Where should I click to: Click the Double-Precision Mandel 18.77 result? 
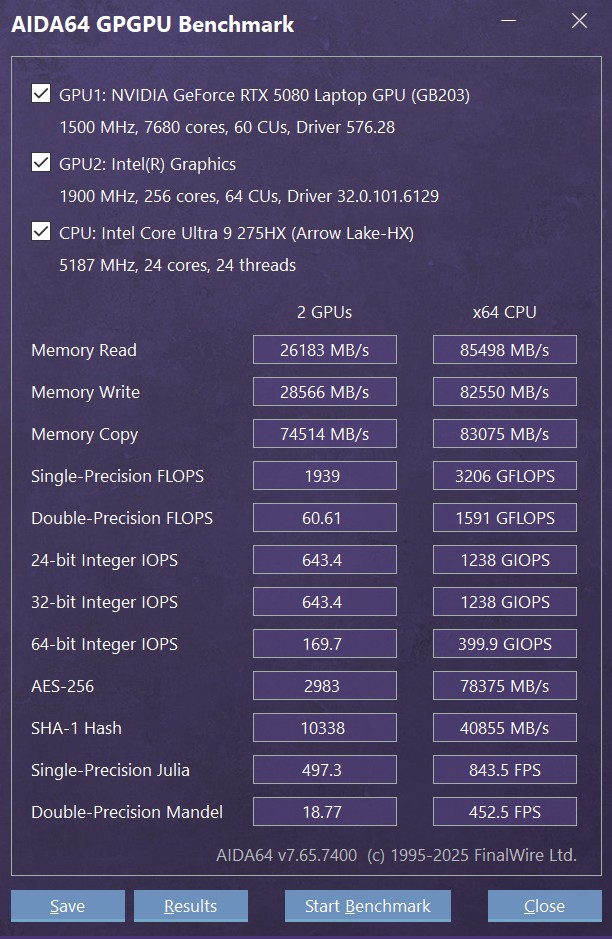(324, 812)
